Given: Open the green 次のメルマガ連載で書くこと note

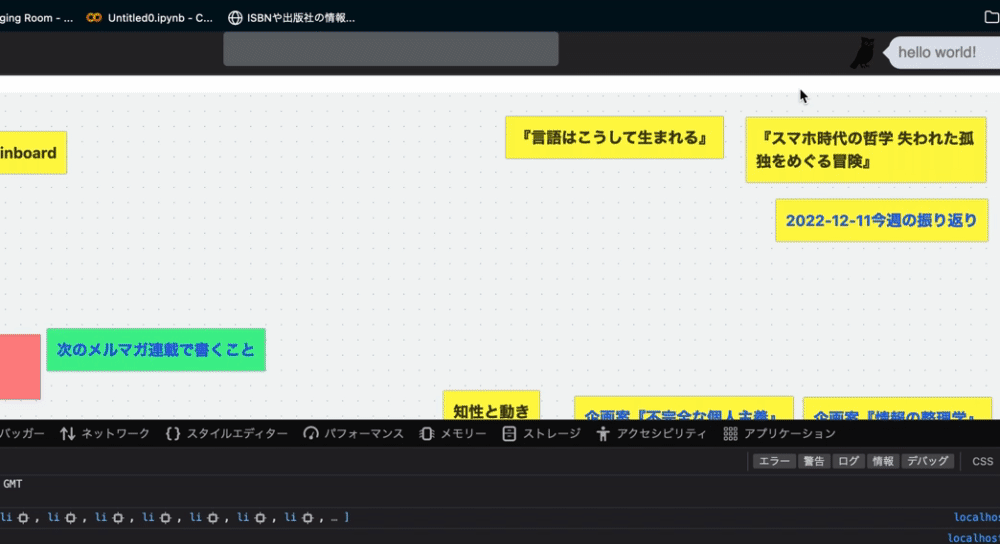Looking at the screenshot, I should (156, 349).
